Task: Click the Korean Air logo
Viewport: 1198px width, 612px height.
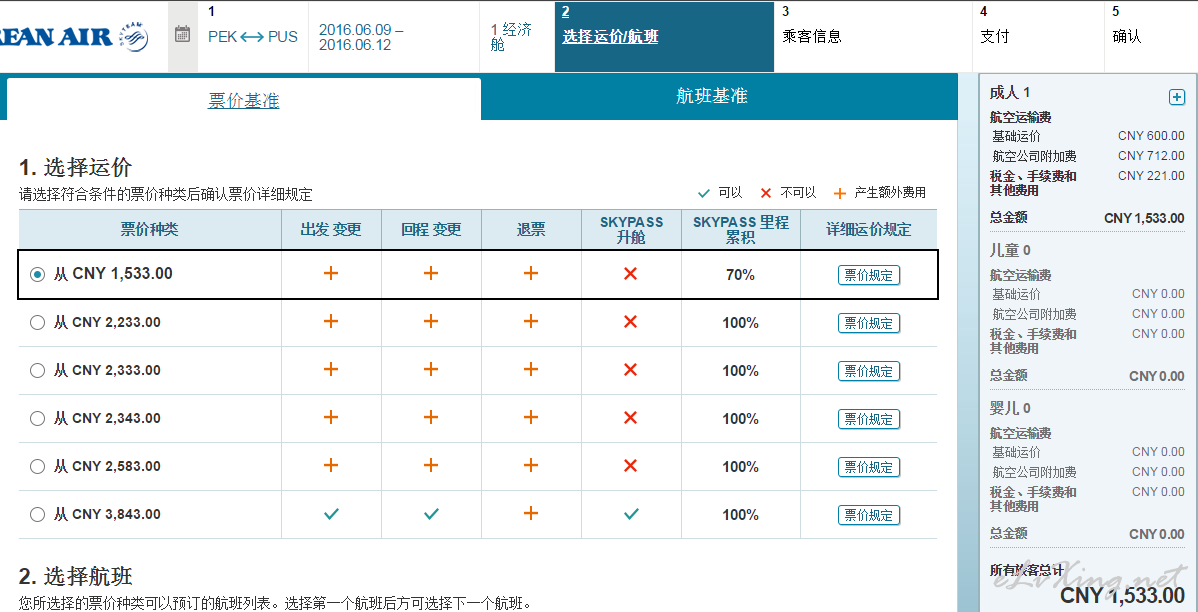Action: 74,36
